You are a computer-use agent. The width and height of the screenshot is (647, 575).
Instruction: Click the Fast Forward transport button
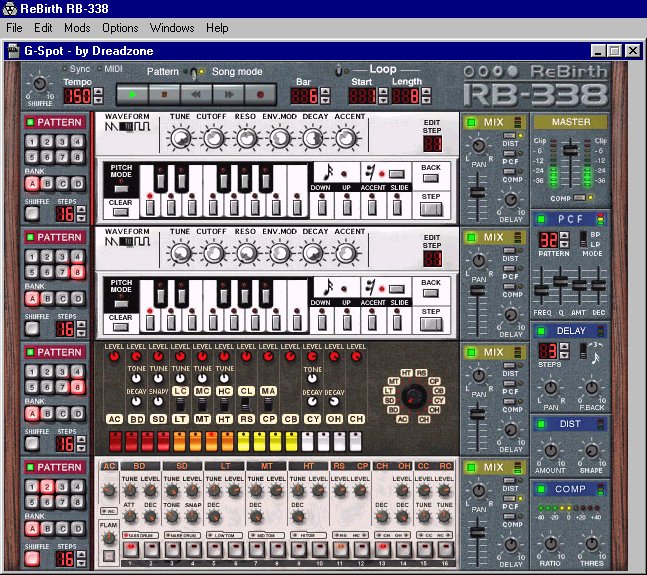229,95
